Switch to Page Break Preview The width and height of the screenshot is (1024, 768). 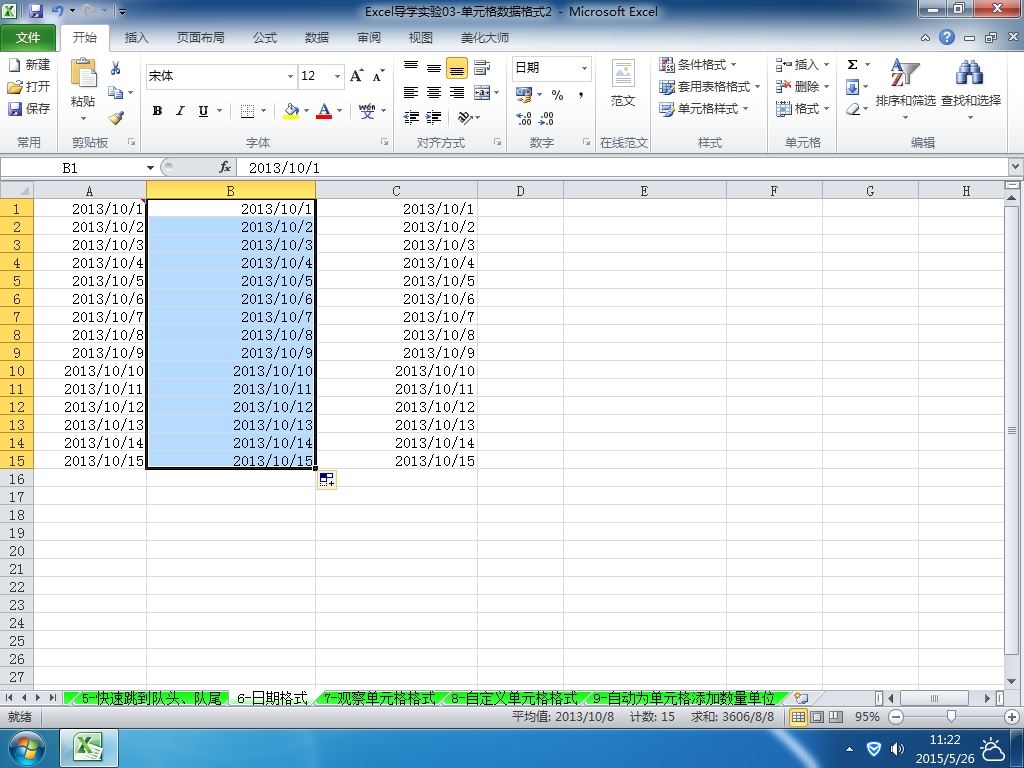click(836, 716)
